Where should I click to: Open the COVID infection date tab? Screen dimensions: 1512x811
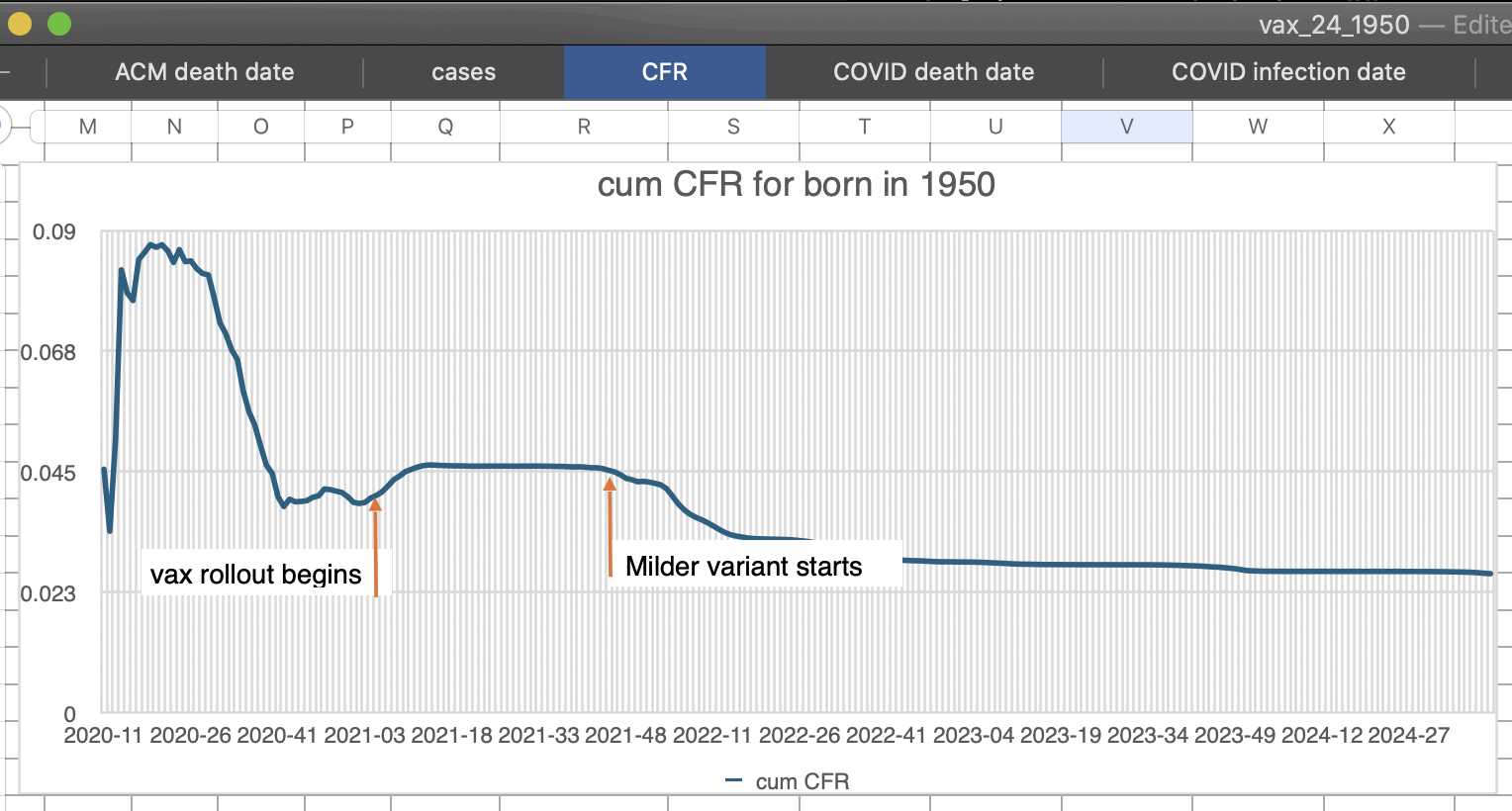click(x=1288, y=72)
